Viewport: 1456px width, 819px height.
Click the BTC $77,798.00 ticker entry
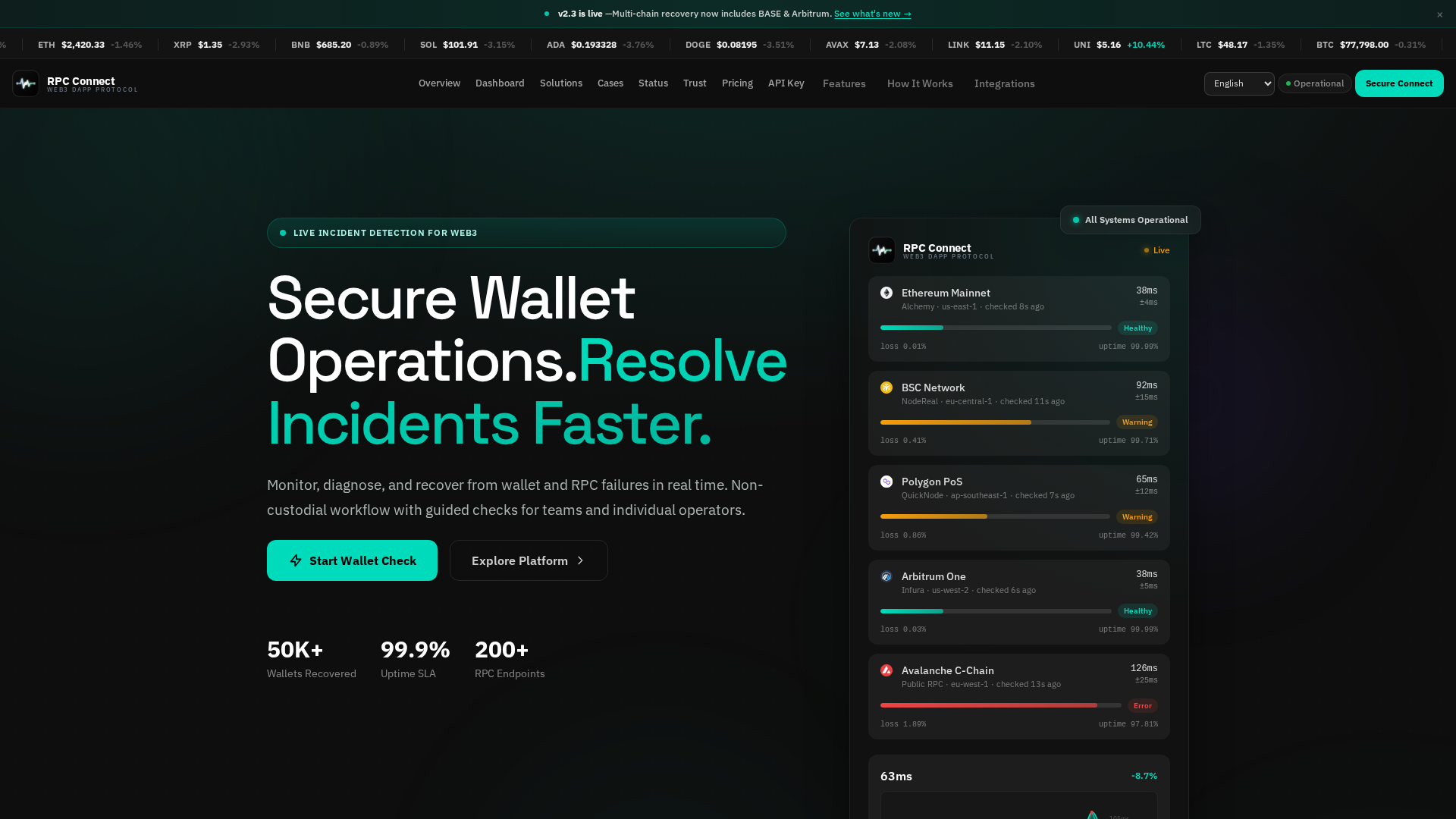point(1371,45)
